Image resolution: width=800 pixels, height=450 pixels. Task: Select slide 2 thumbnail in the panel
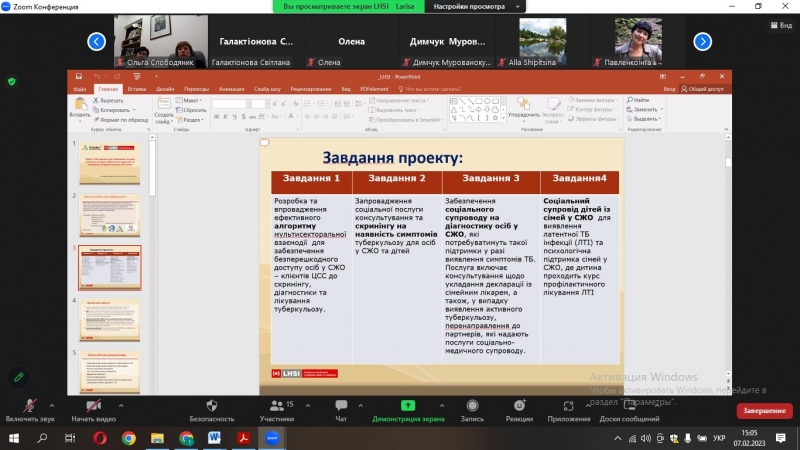click(109, 215)
